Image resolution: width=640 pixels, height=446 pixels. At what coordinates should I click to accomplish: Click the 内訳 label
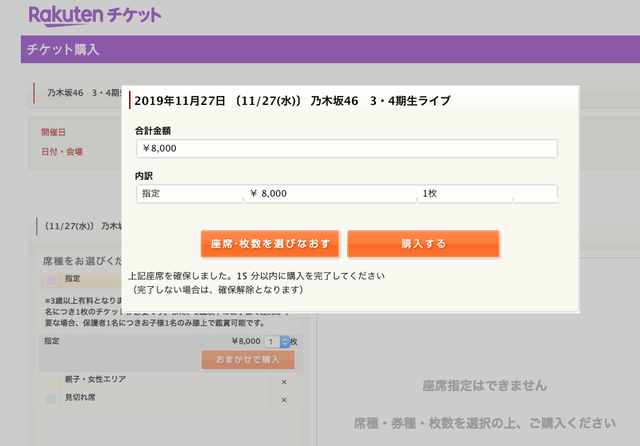pyautogui.click(x=144, y=176)
